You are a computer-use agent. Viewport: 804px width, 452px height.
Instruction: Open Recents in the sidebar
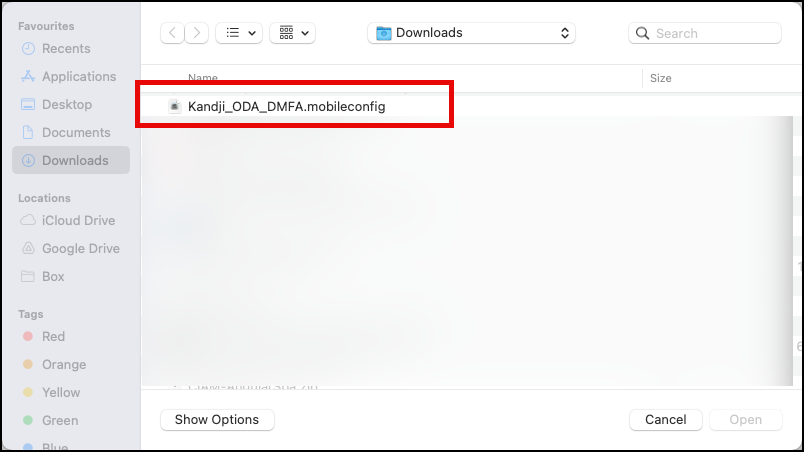tap(66, 48)
